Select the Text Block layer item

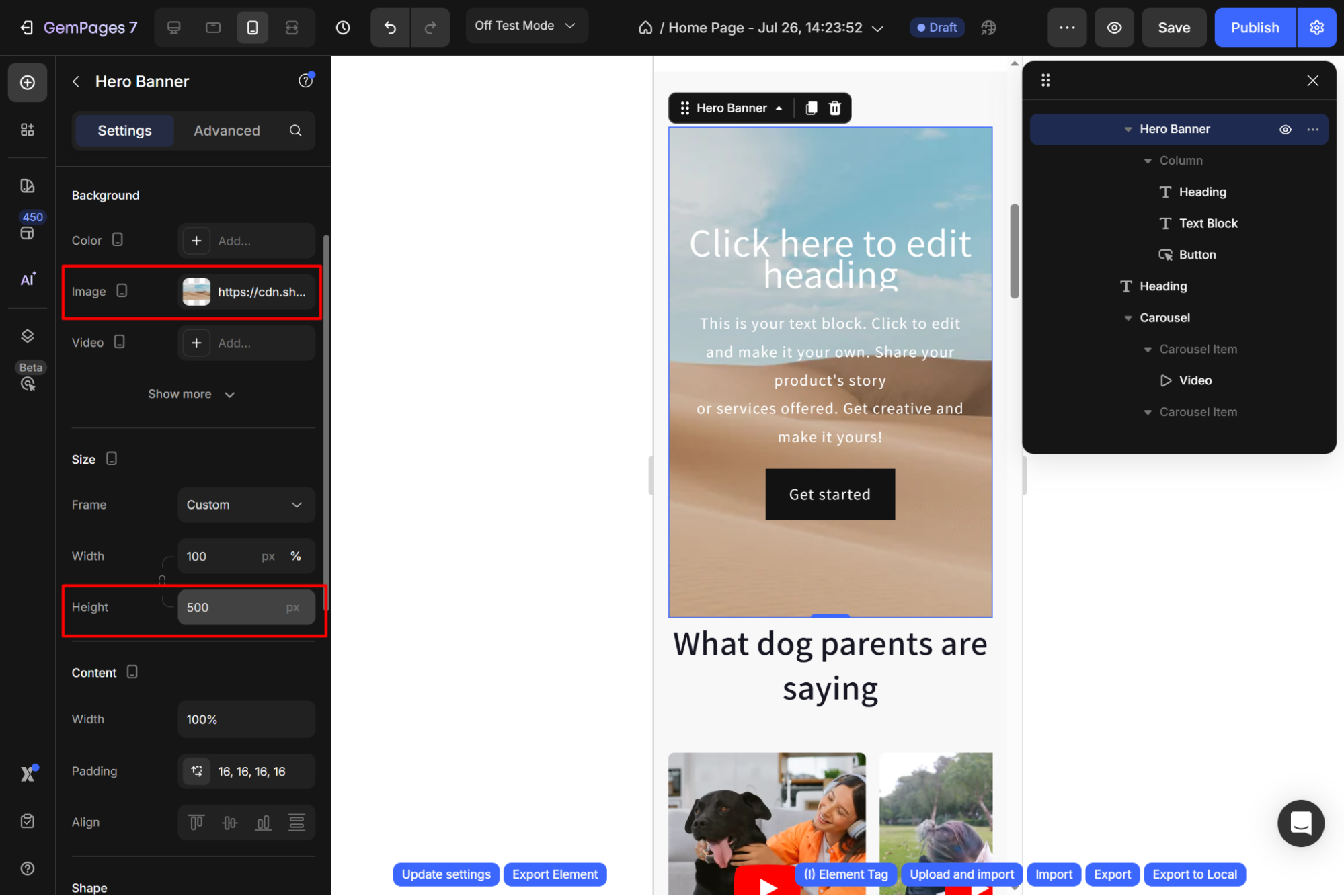[x=1208, y=223]
